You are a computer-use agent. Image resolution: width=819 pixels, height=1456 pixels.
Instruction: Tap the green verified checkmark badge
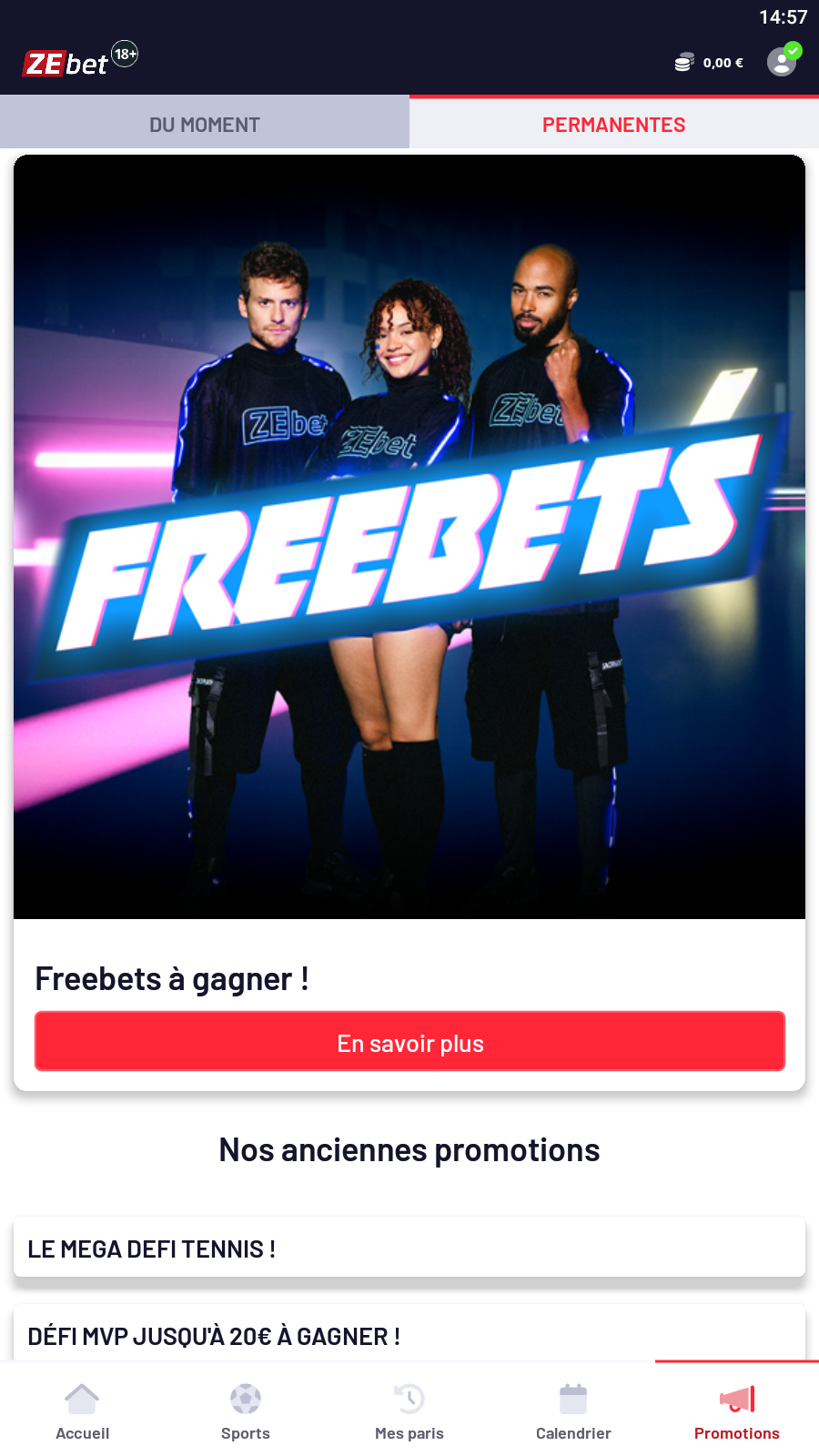[x=794, y=50]
